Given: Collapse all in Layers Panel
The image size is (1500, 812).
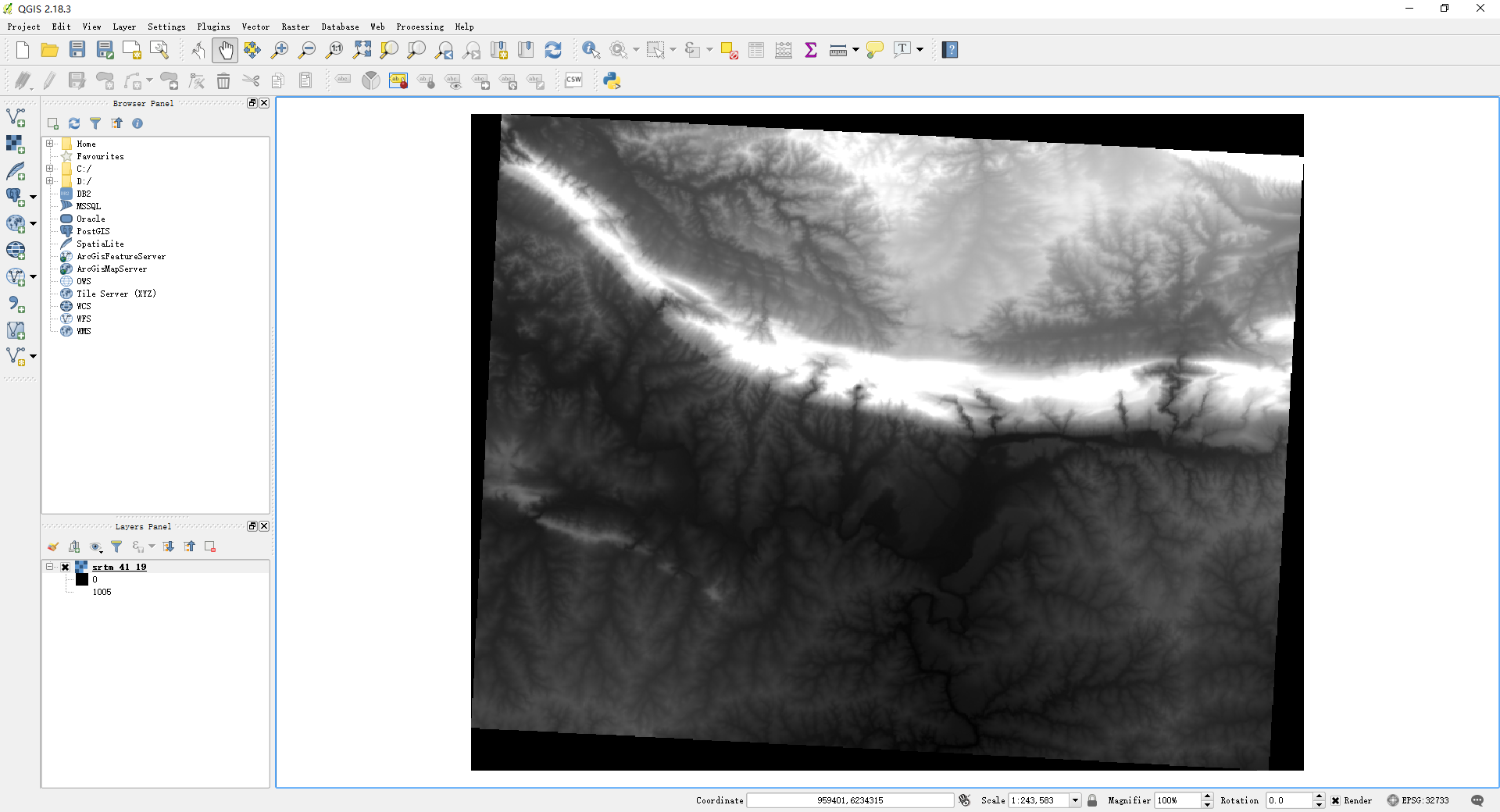Looking at the screenshot, I should (x=189, y=547).
